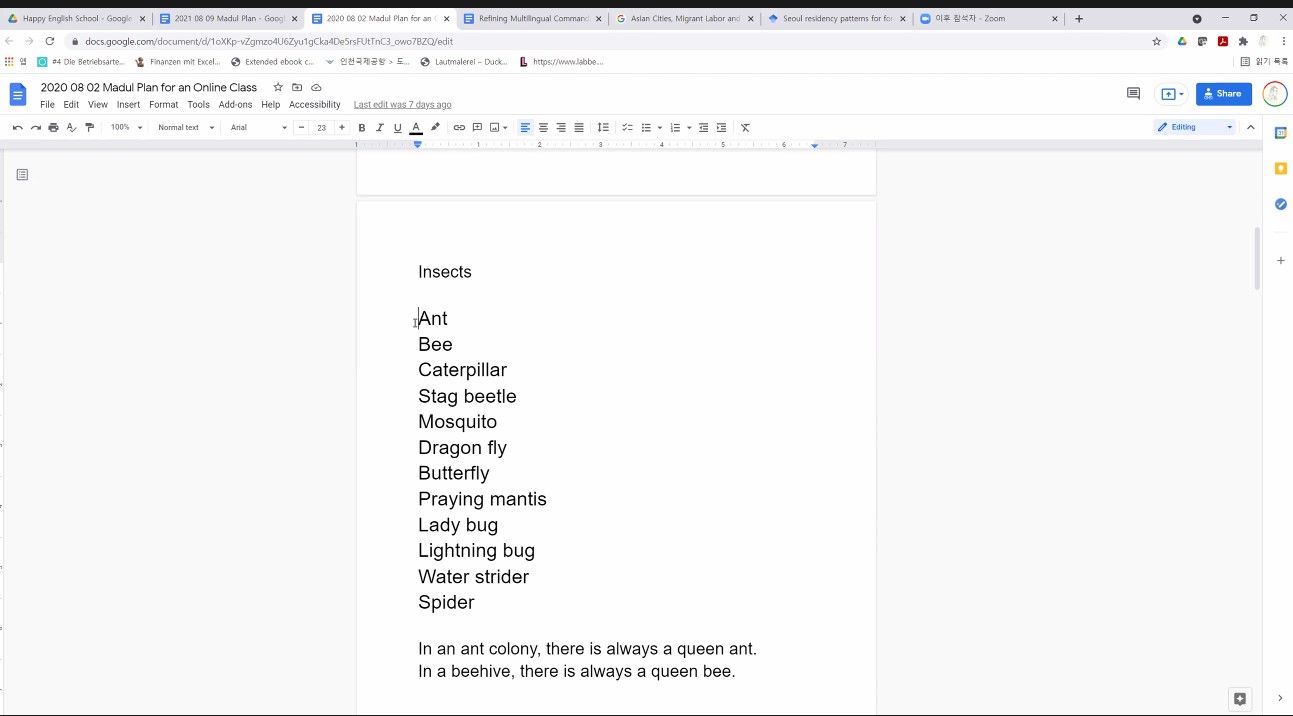
Task: Expand the Arial font dropdown
Action: point(258,128)
